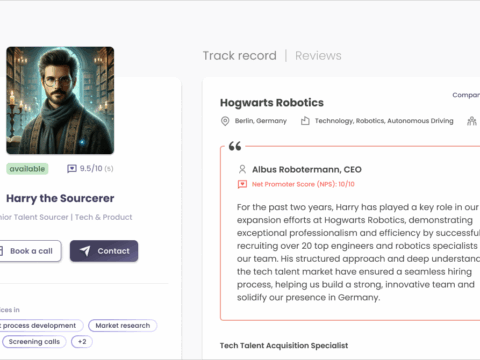480x360 pixels.
Task: Book a call with Harry
Action: pyautogui.click(x=30, y=251)
